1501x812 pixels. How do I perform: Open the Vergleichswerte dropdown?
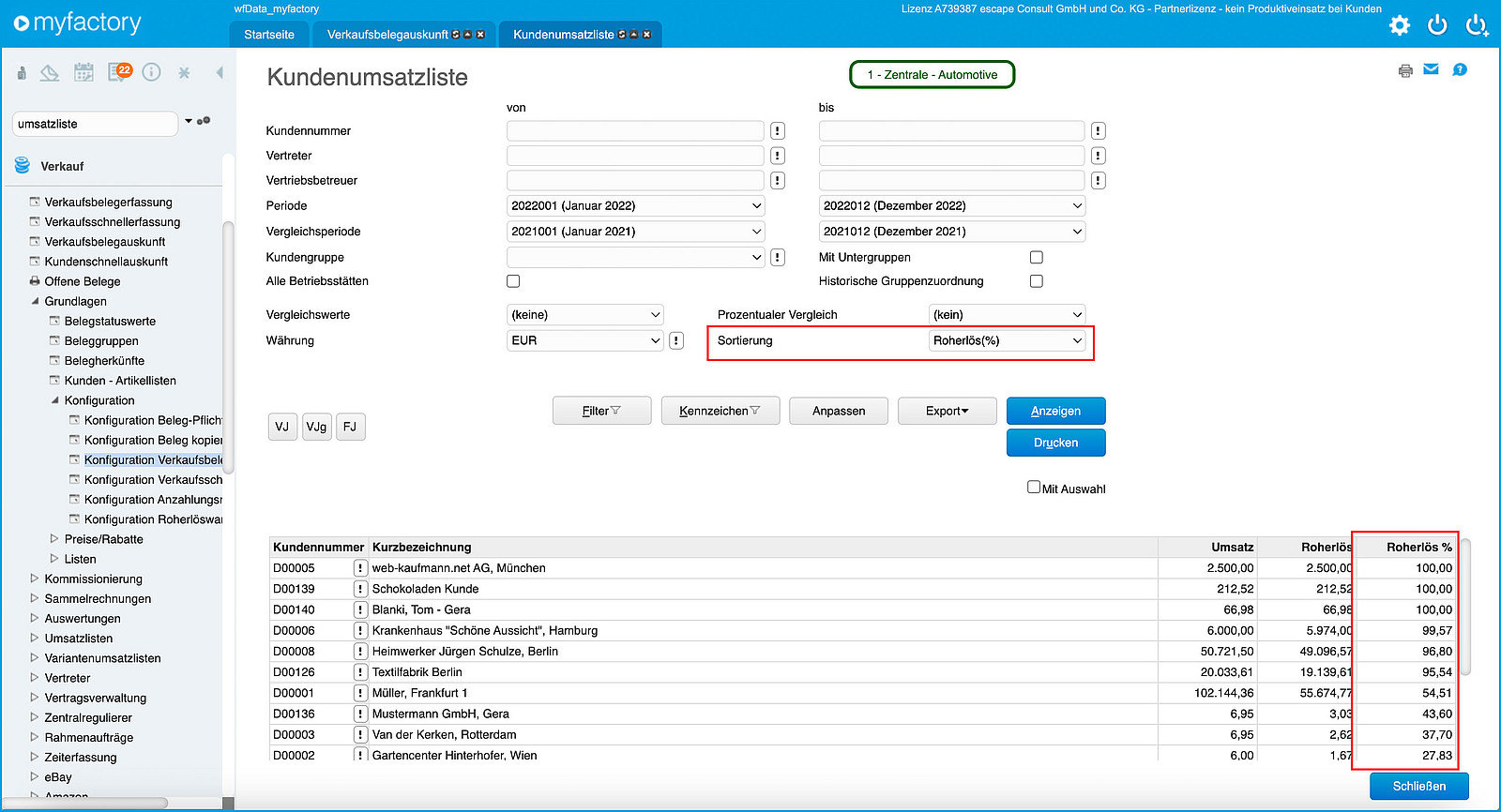(x=585, y=315)
